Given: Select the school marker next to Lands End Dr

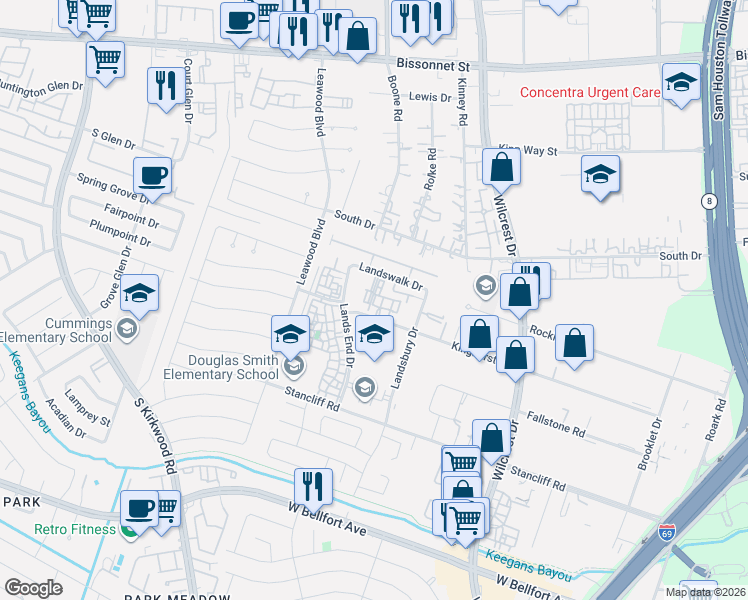Looking at the screenshot, I should click(374, 334).
